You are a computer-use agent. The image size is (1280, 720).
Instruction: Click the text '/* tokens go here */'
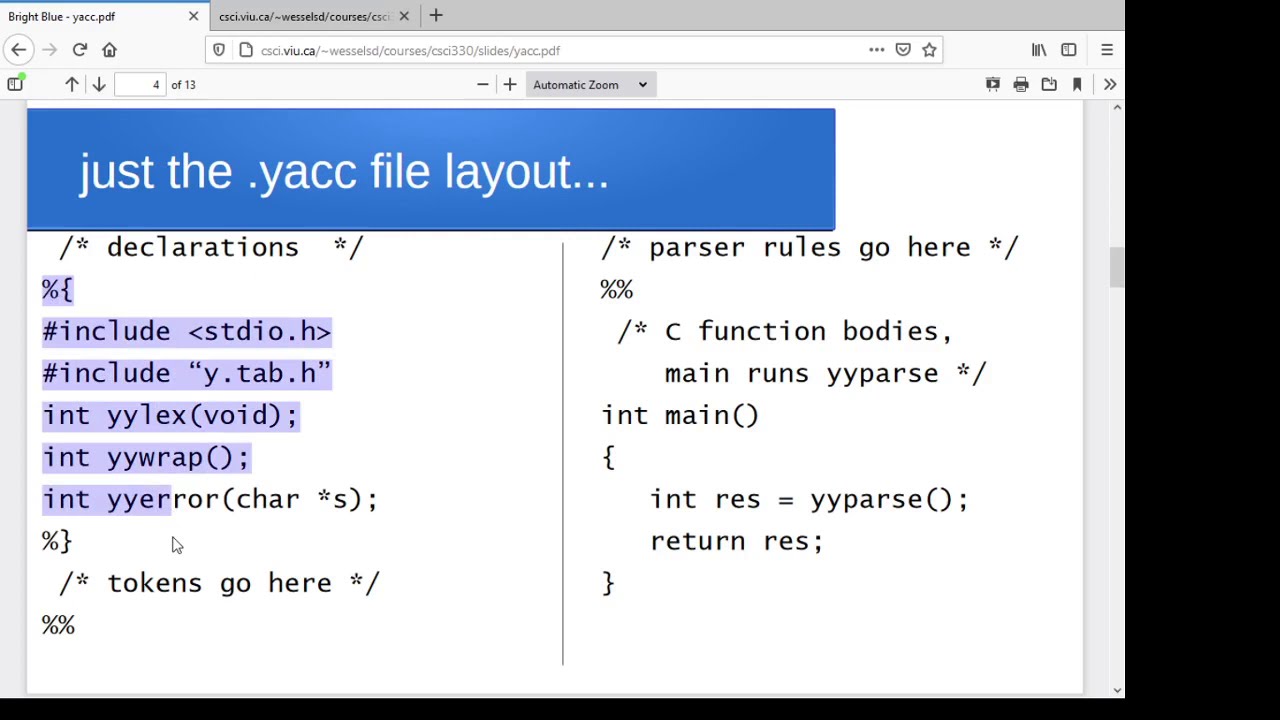pyautogui.click(x=220, y=583)
